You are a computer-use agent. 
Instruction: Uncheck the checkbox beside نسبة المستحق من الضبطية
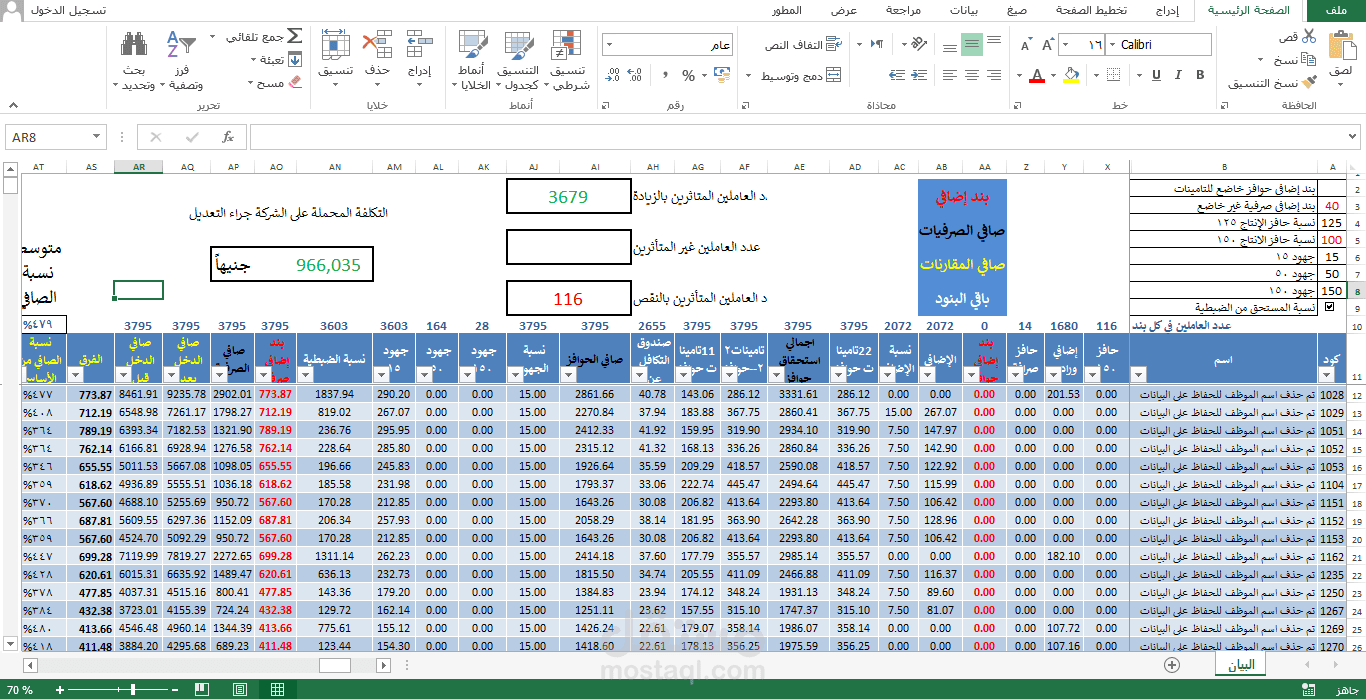tap(1329, 306)
